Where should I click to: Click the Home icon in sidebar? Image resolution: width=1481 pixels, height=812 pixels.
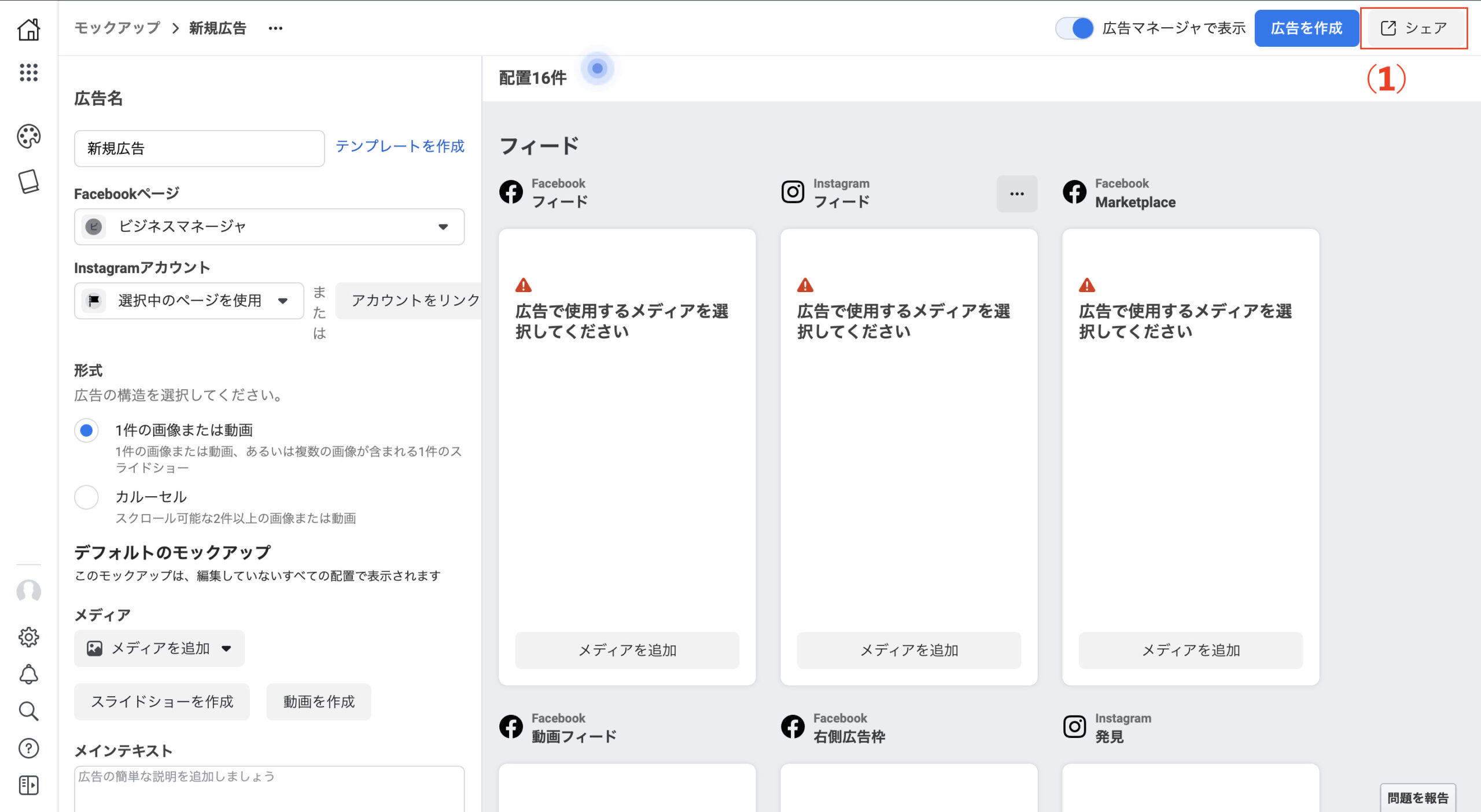click(x=28, y=29)
